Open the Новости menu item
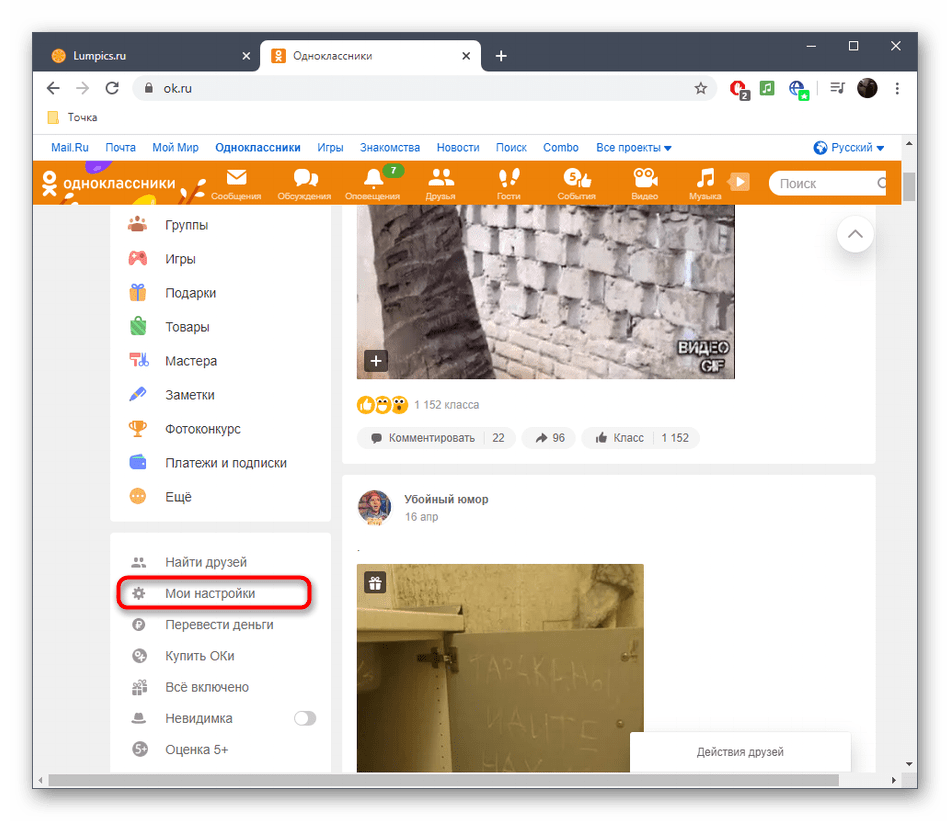Image resolution: width=950 pixels, height=821 pixels. tap(458, 147)
